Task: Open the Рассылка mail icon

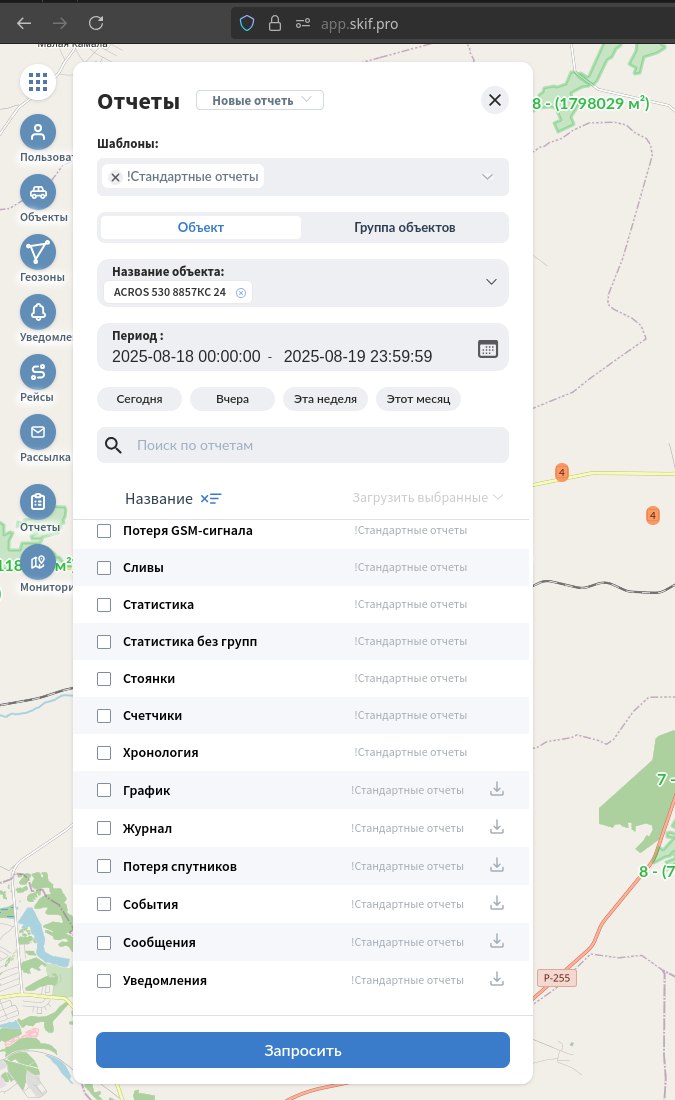Action: point(38,431)
